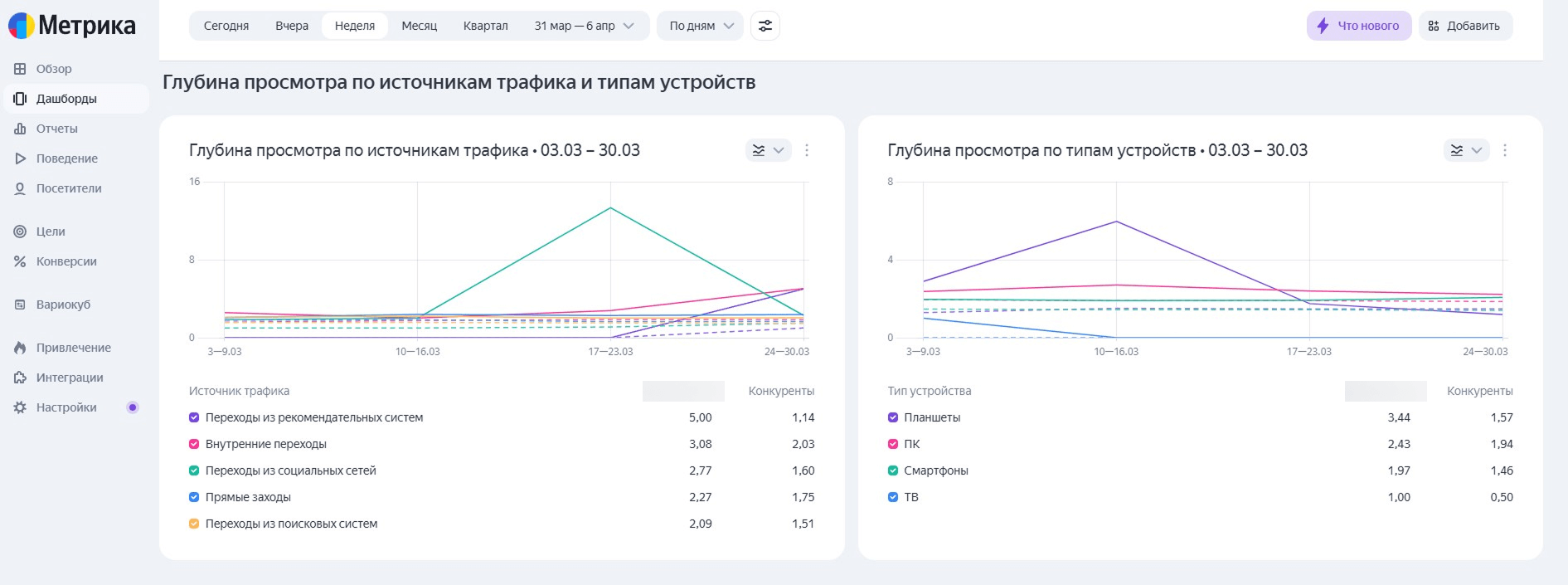Image resolution: width=1568 pixels, height=585 pixels.
Task: Click the Конверсии percent icon
Action: [x=20, y=261]
